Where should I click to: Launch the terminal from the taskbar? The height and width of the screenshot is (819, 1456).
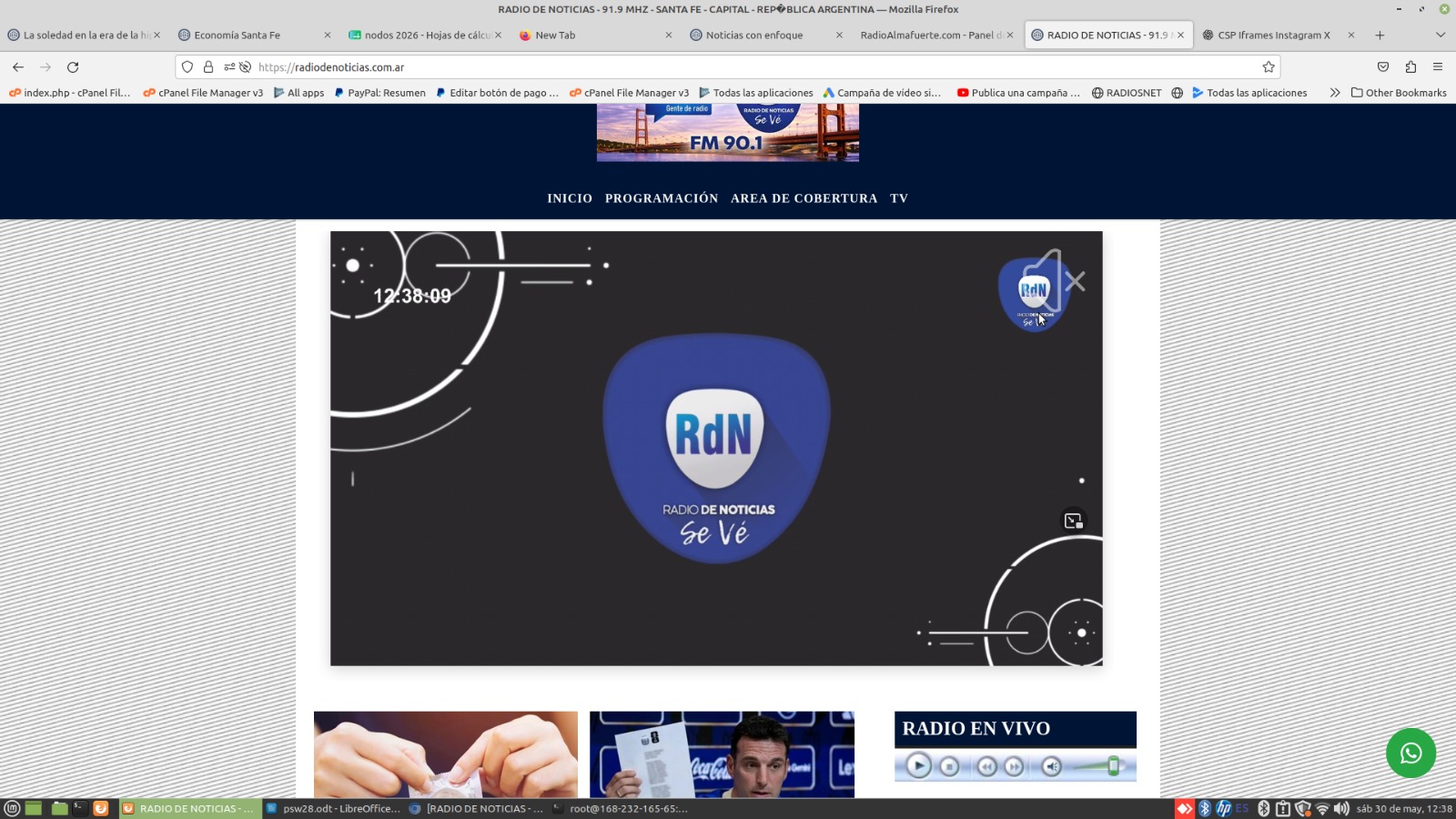[80, 808]
